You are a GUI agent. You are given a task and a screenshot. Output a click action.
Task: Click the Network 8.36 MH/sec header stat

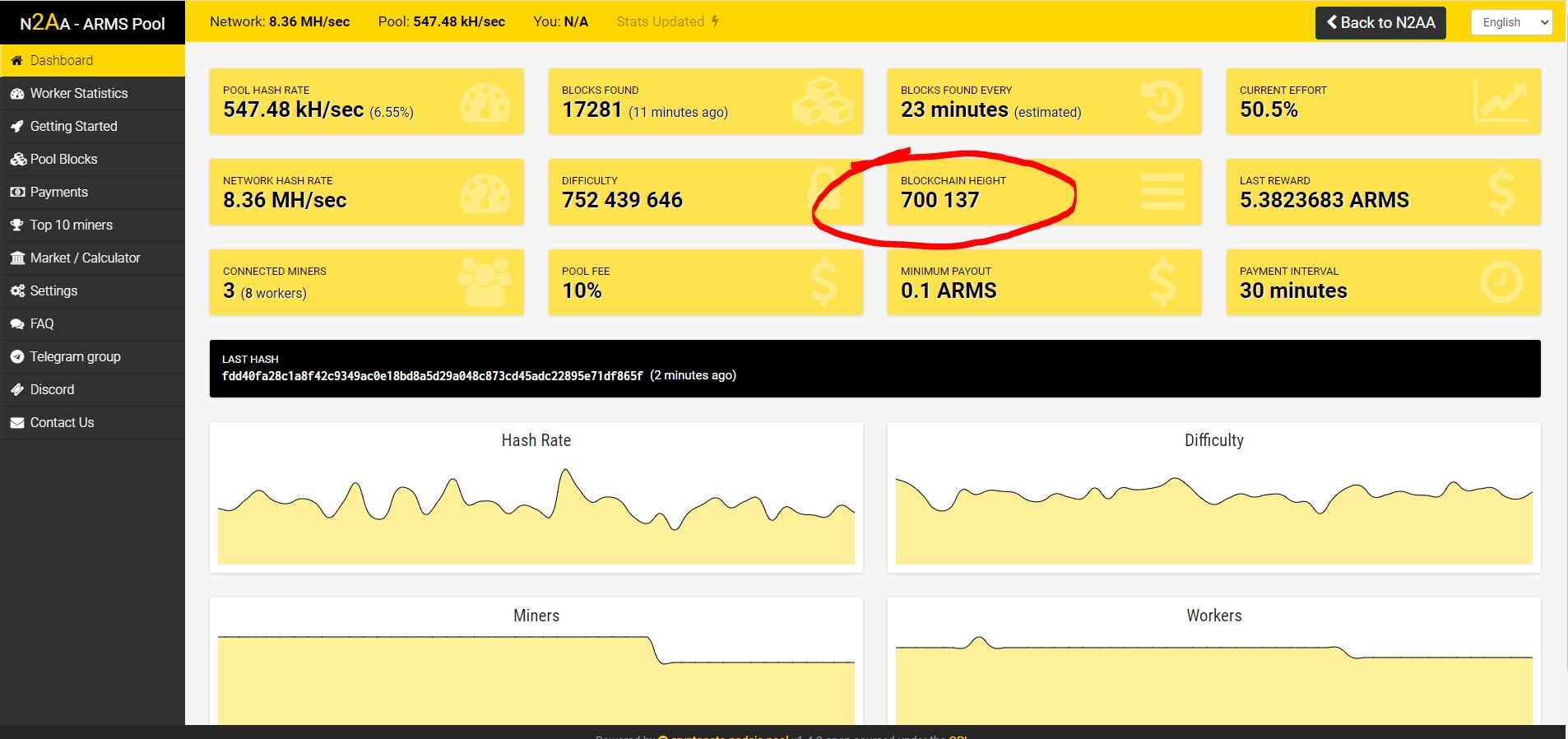point(280,22)
